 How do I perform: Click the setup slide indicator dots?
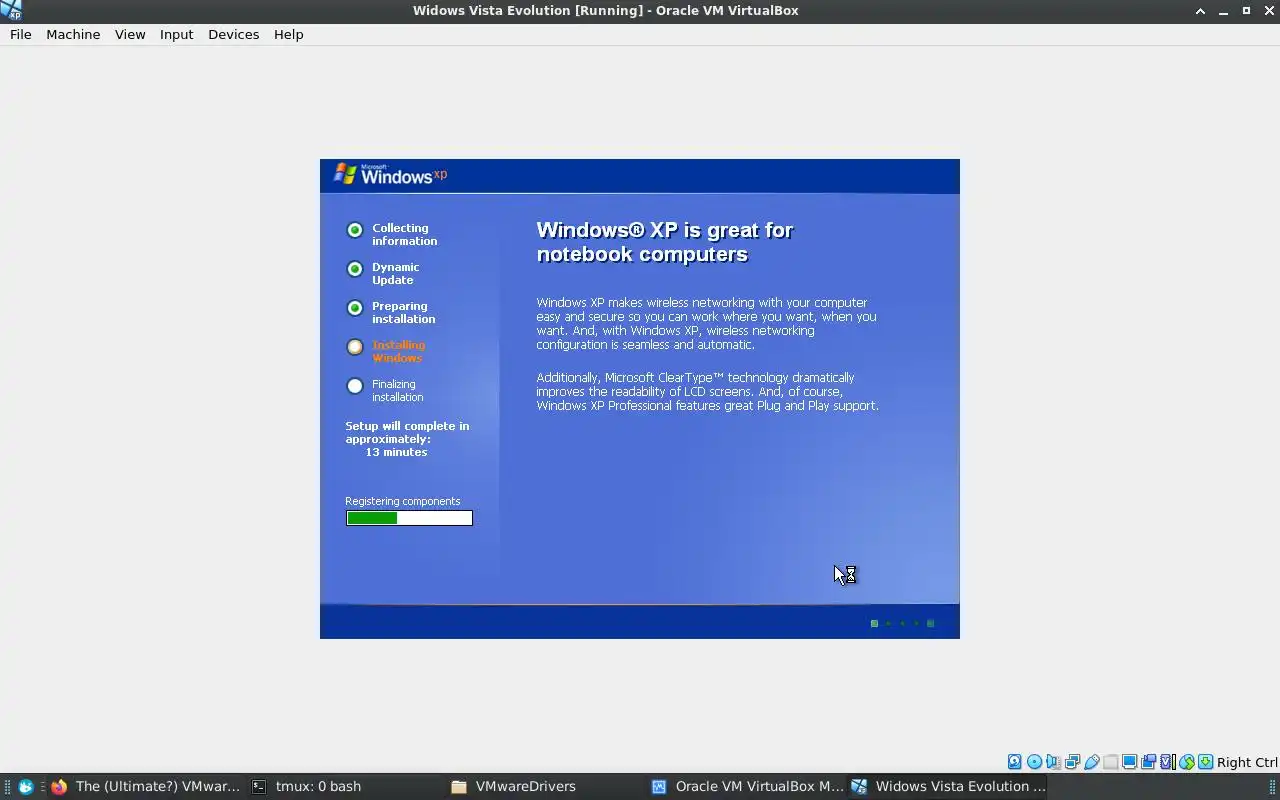pyautogui.click(x=902, y=623)
